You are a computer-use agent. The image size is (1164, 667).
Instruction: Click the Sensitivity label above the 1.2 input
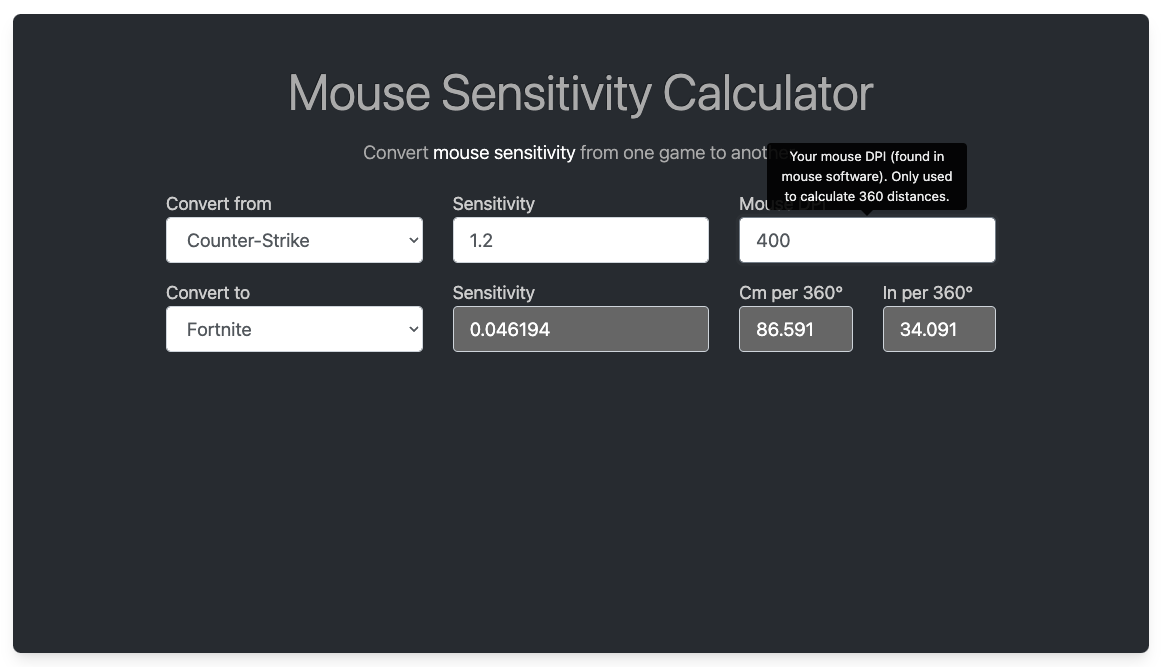493,204
